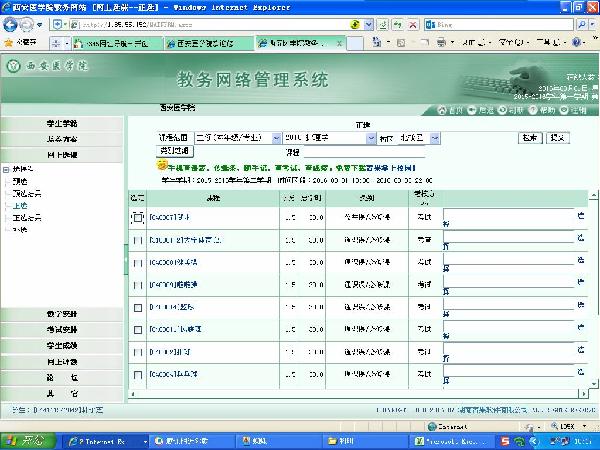Viewport: 600px width, 450px height.
Task: Click the Read Mail icon in command bar
Action: pos(424,43)
